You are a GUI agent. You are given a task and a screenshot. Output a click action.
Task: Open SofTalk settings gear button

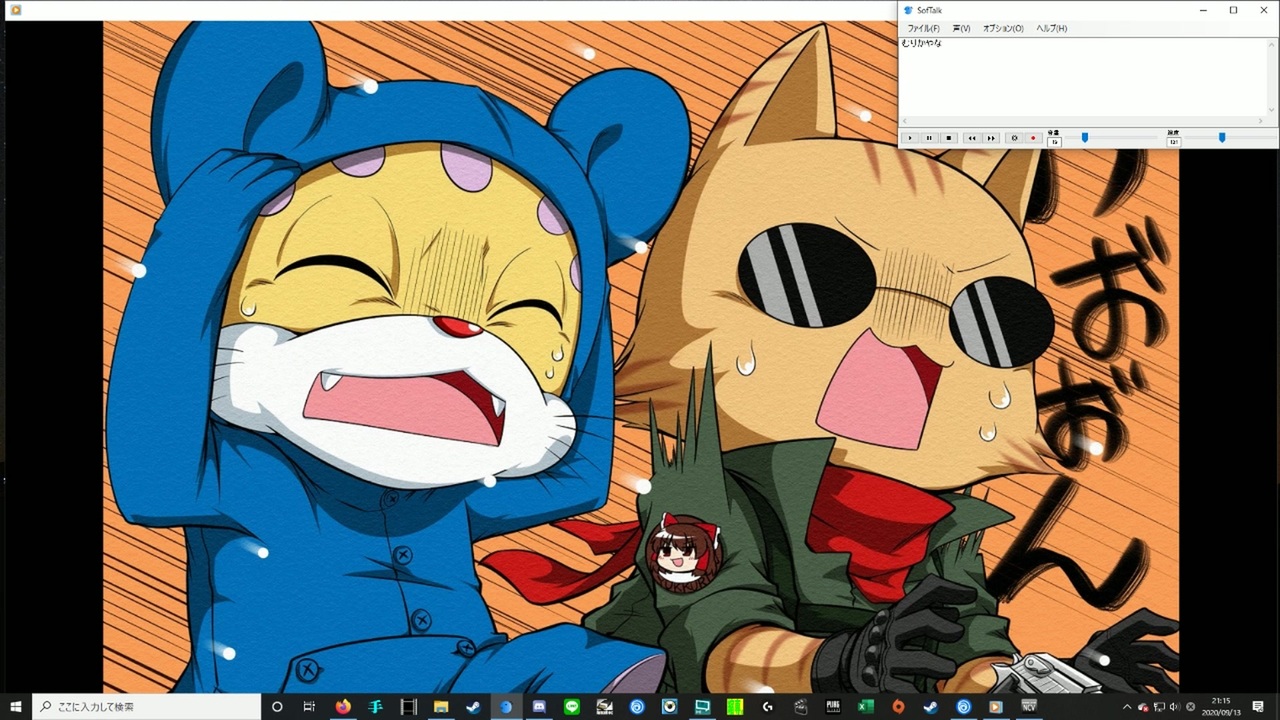click(x=1014, y=138)
